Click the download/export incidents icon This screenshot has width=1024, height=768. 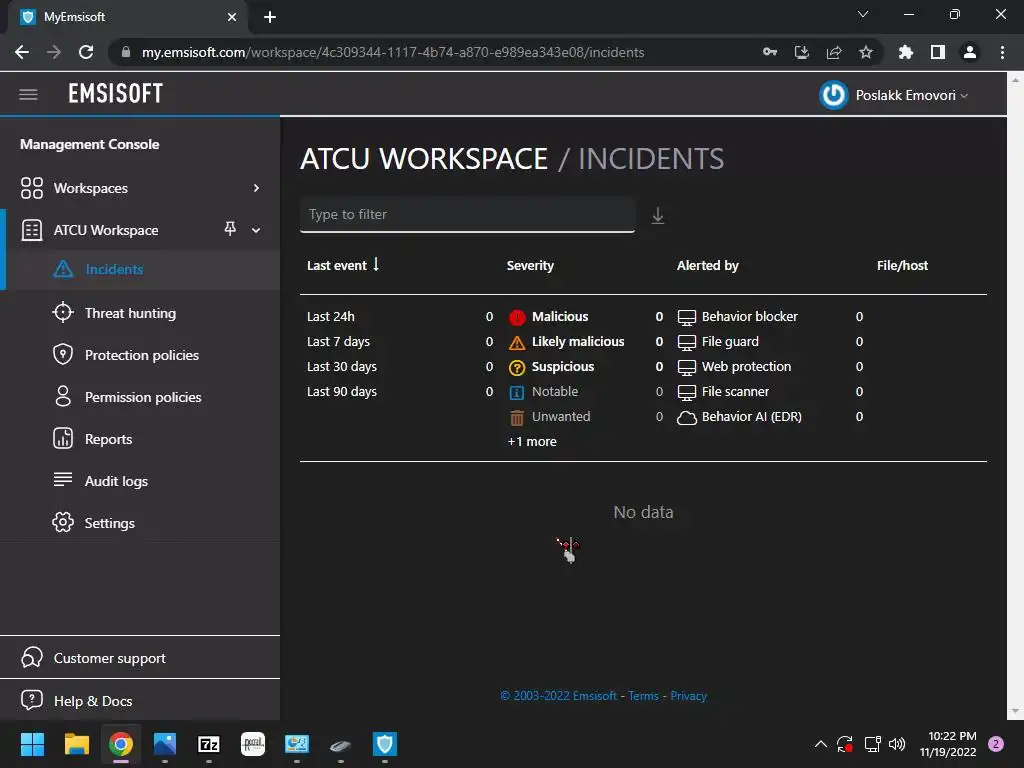click(x=658, y=216)
